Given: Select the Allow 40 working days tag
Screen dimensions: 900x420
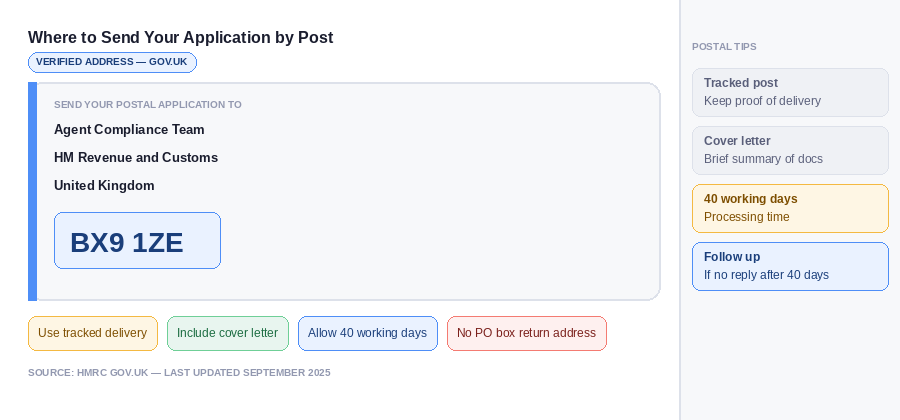Looking at the screenshot, I should (x=368, y=333).
